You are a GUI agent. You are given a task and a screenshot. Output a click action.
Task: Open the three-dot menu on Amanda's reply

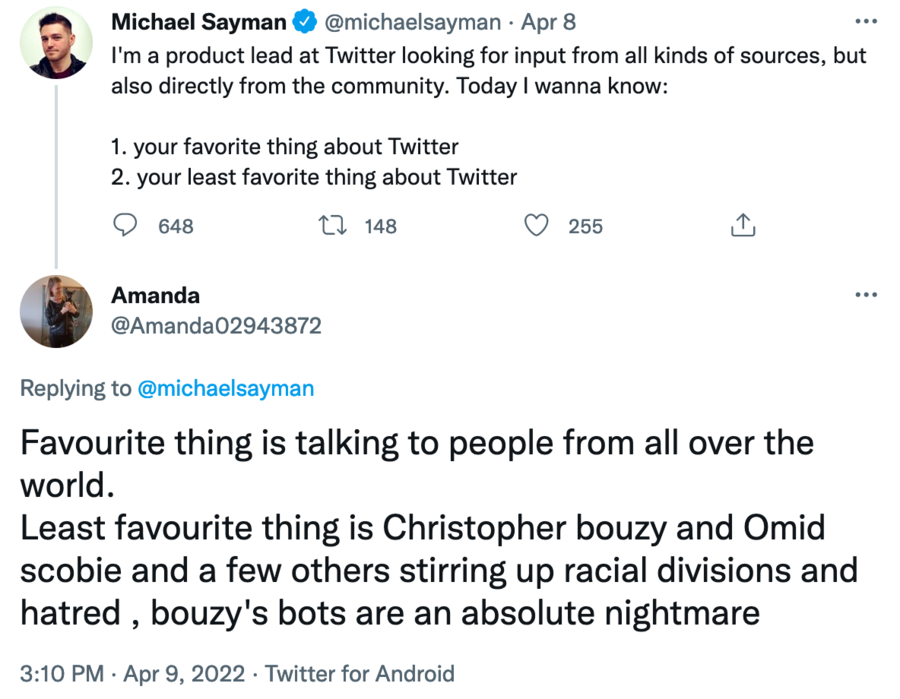tap(865, 295)
